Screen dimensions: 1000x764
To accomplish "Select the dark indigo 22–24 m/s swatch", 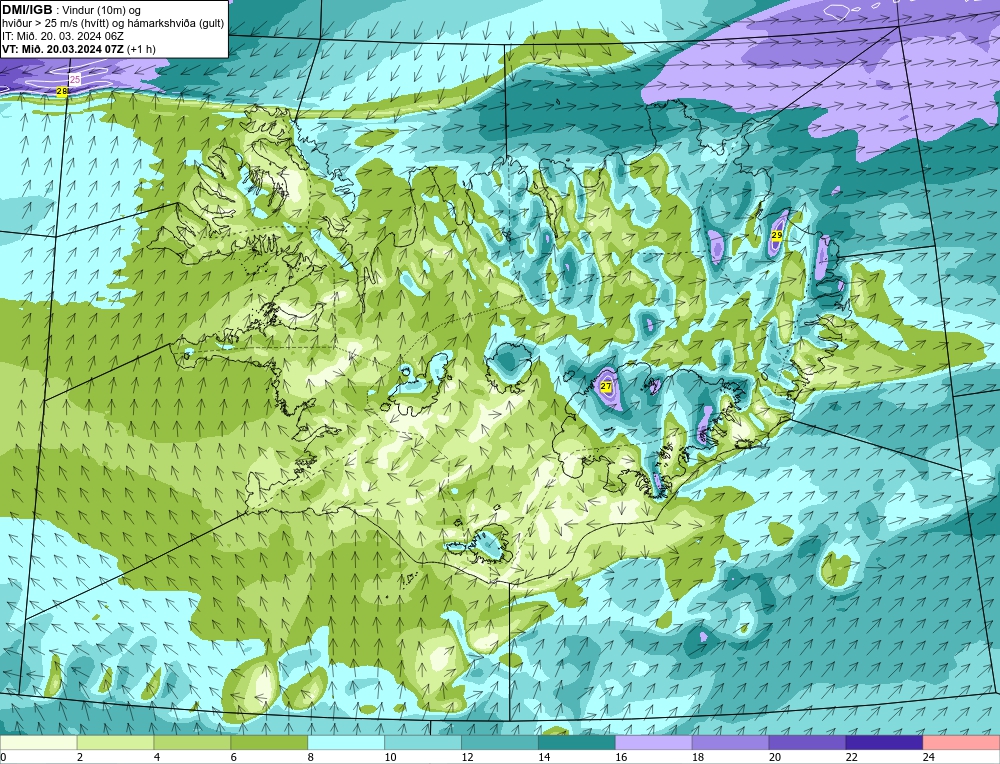I will tap(884, 743).
